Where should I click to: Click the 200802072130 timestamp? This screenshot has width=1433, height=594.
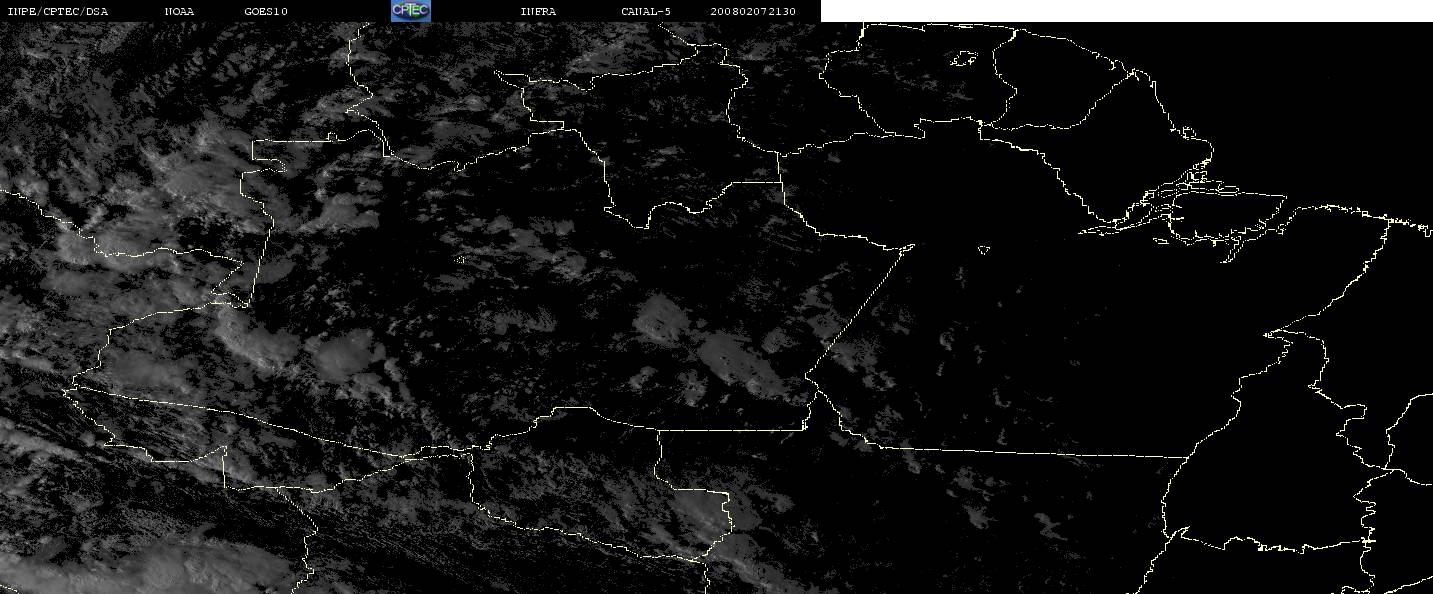pos(754,11)
